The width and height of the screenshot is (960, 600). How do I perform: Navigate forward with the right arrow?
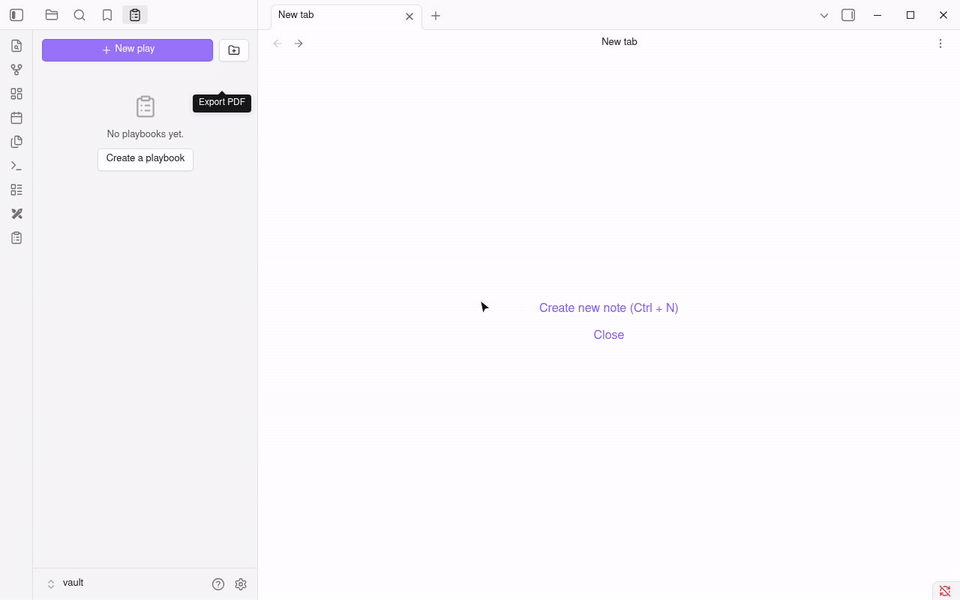pos(298,43)
